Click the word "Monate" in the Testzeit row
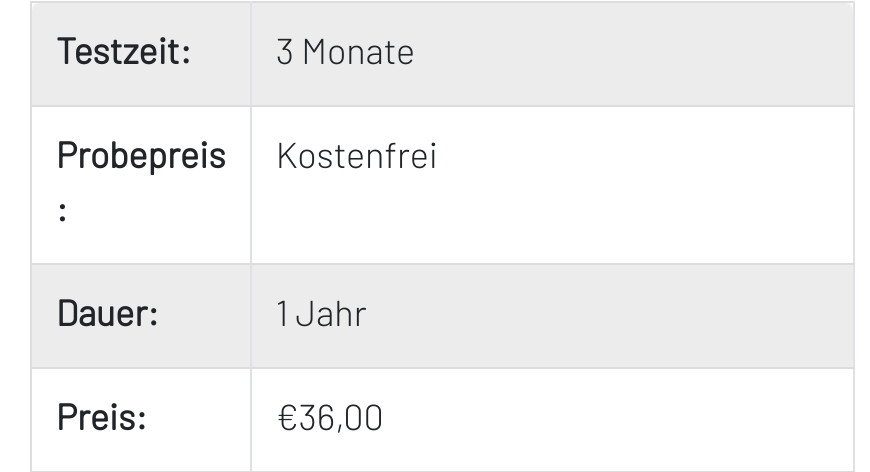Screen dimensions: 870x472 [358, 53]
